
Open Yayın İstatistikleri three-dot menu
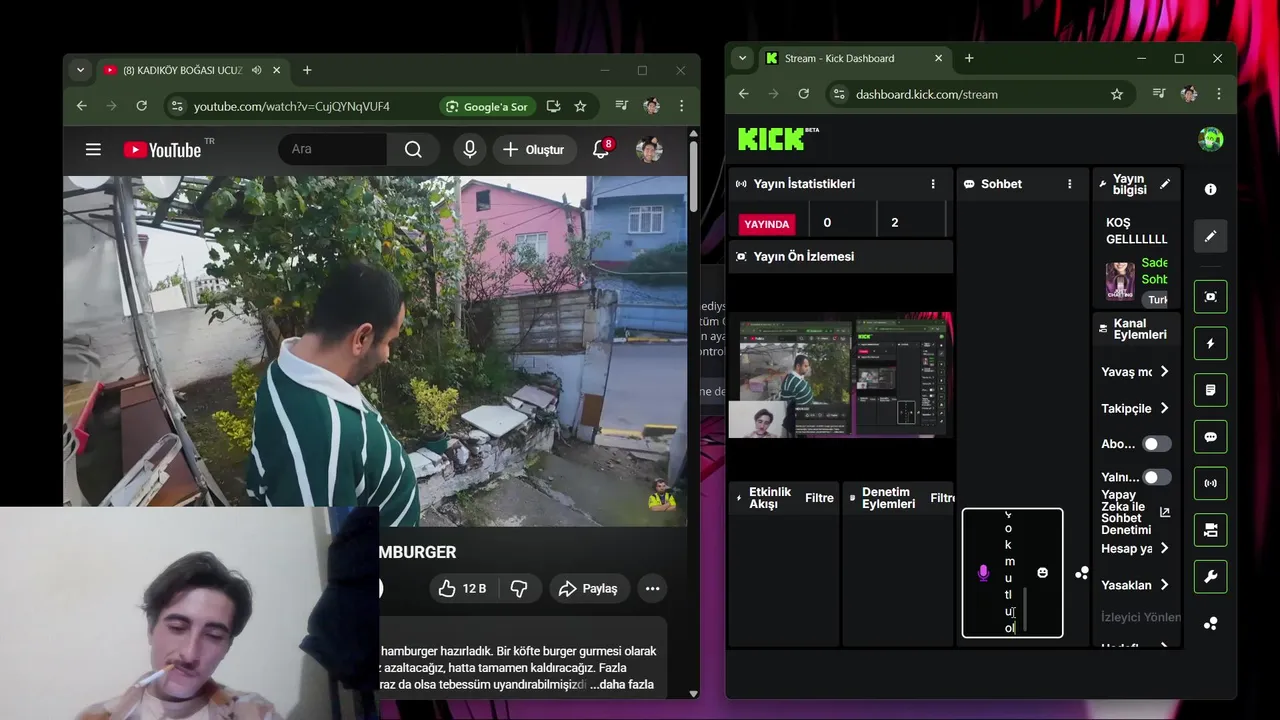[x=933, y=184]
